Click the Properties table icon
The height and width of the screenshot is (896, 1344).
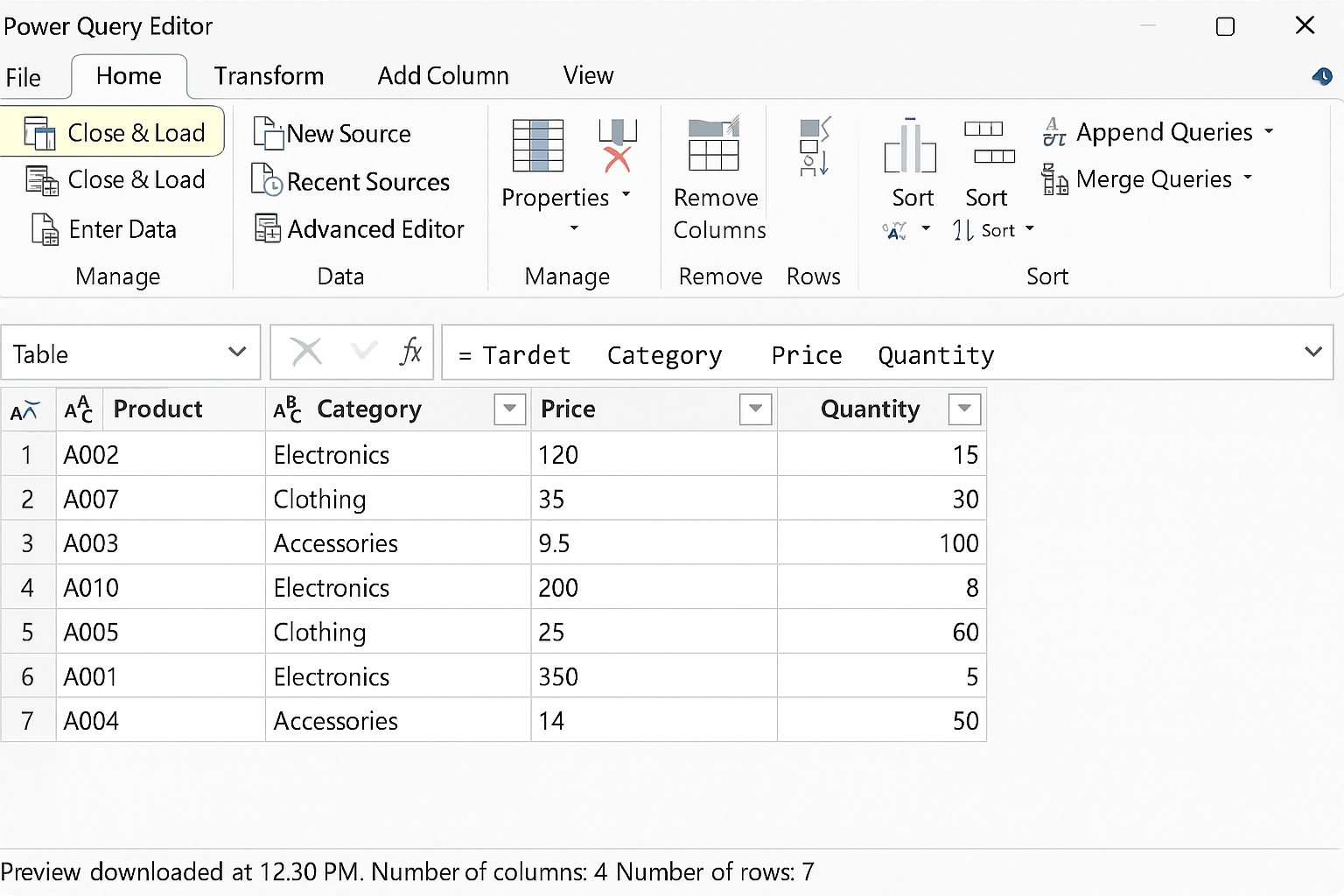(x=537, y=145)
